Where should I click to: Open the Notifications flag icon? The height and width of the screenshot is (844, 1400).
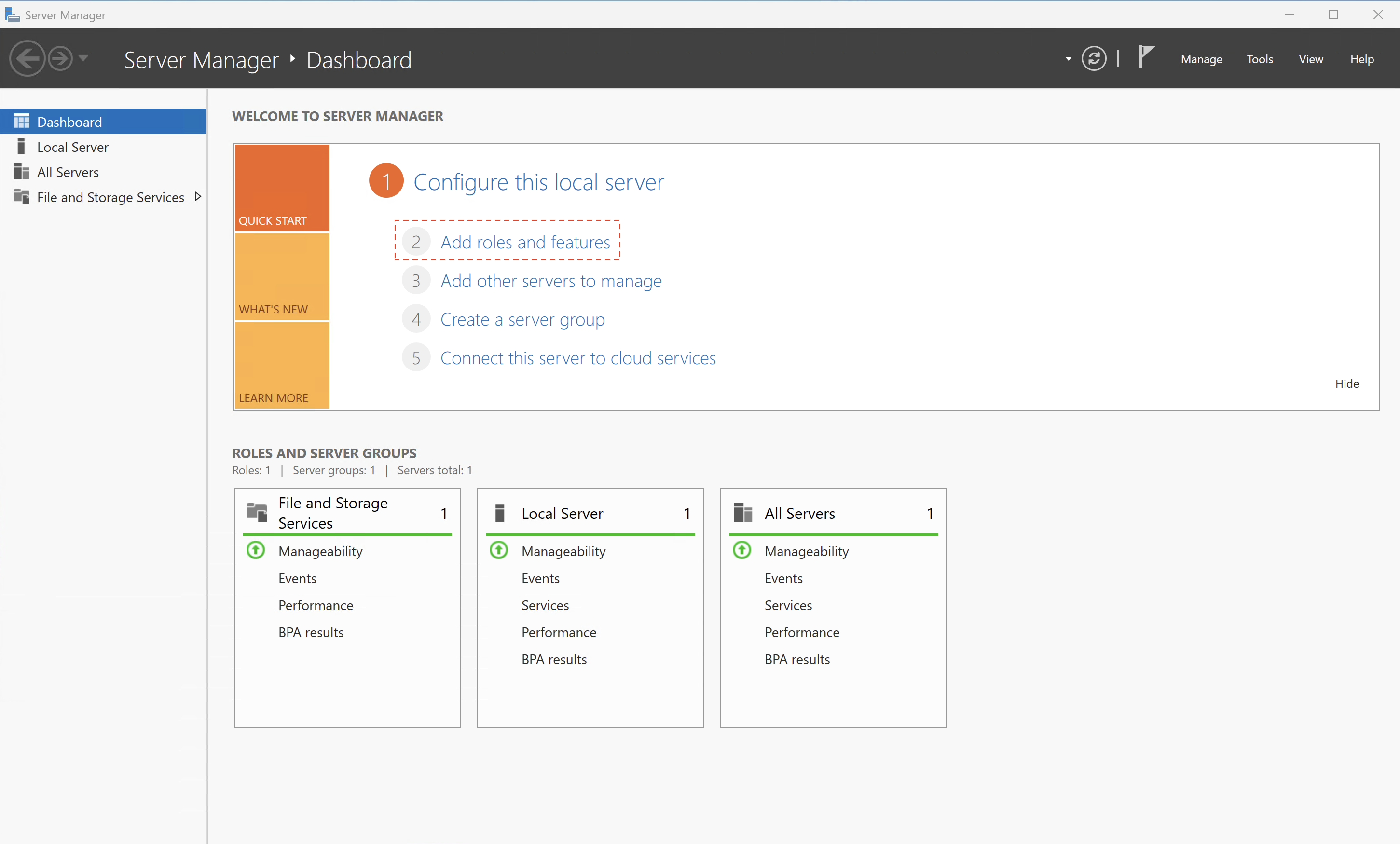(1146, 57)
